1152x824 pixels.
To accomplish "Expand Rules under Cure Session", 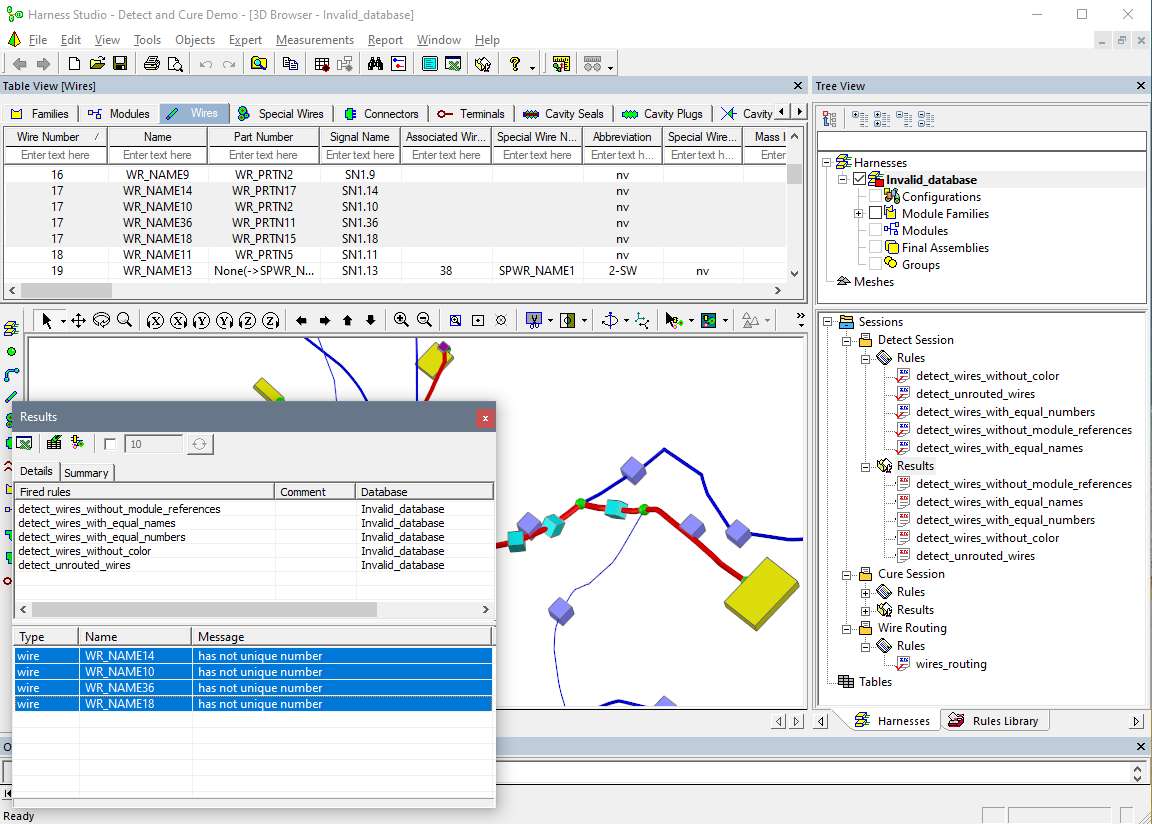I will click(x=865, y=592).
